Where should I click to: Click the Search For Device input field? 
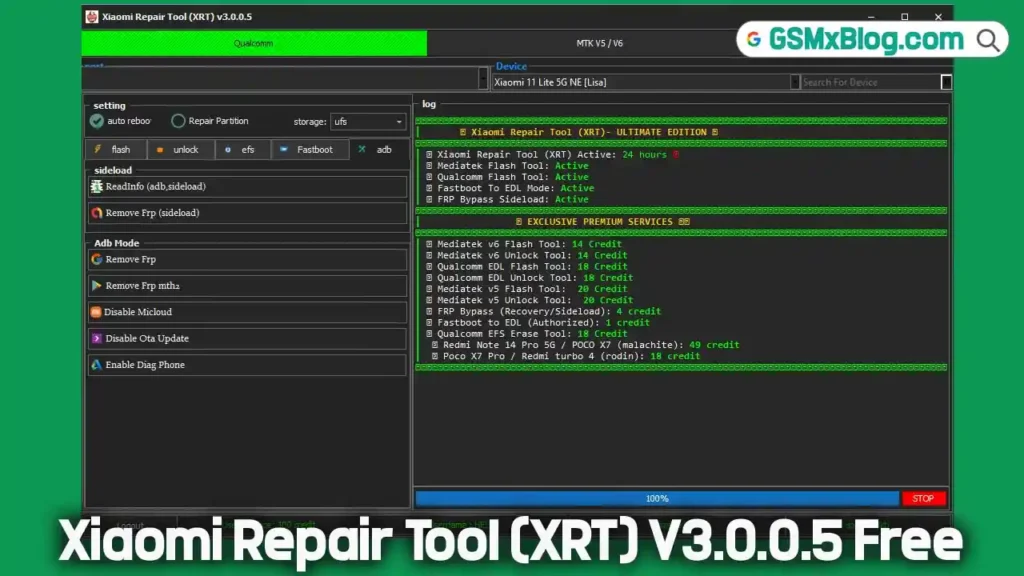tap(869, 82)
